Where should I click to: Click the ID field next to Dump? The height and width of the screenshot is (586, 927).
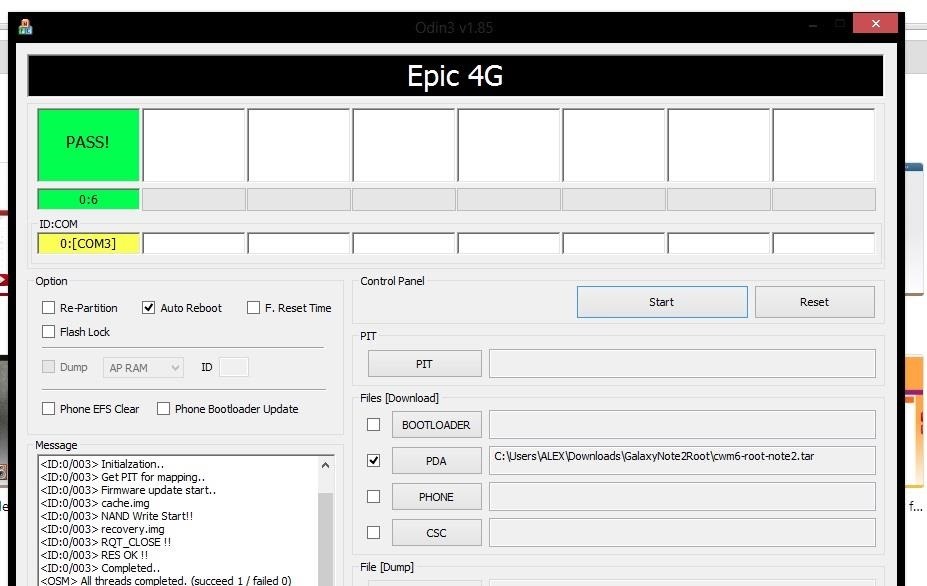coord(234,367)
